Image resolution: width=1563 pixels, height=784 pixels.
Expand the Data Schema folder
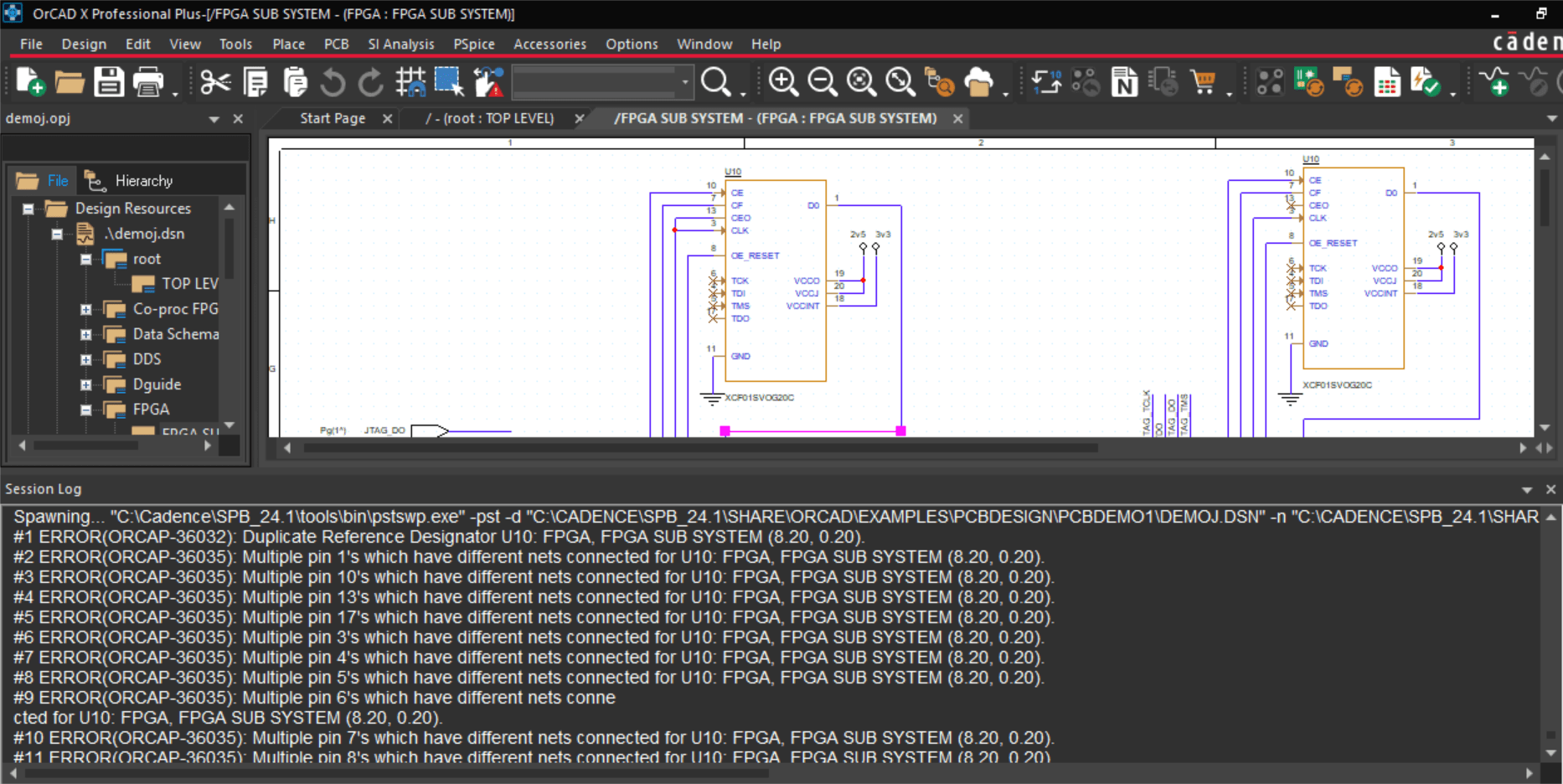pos(85,334)
